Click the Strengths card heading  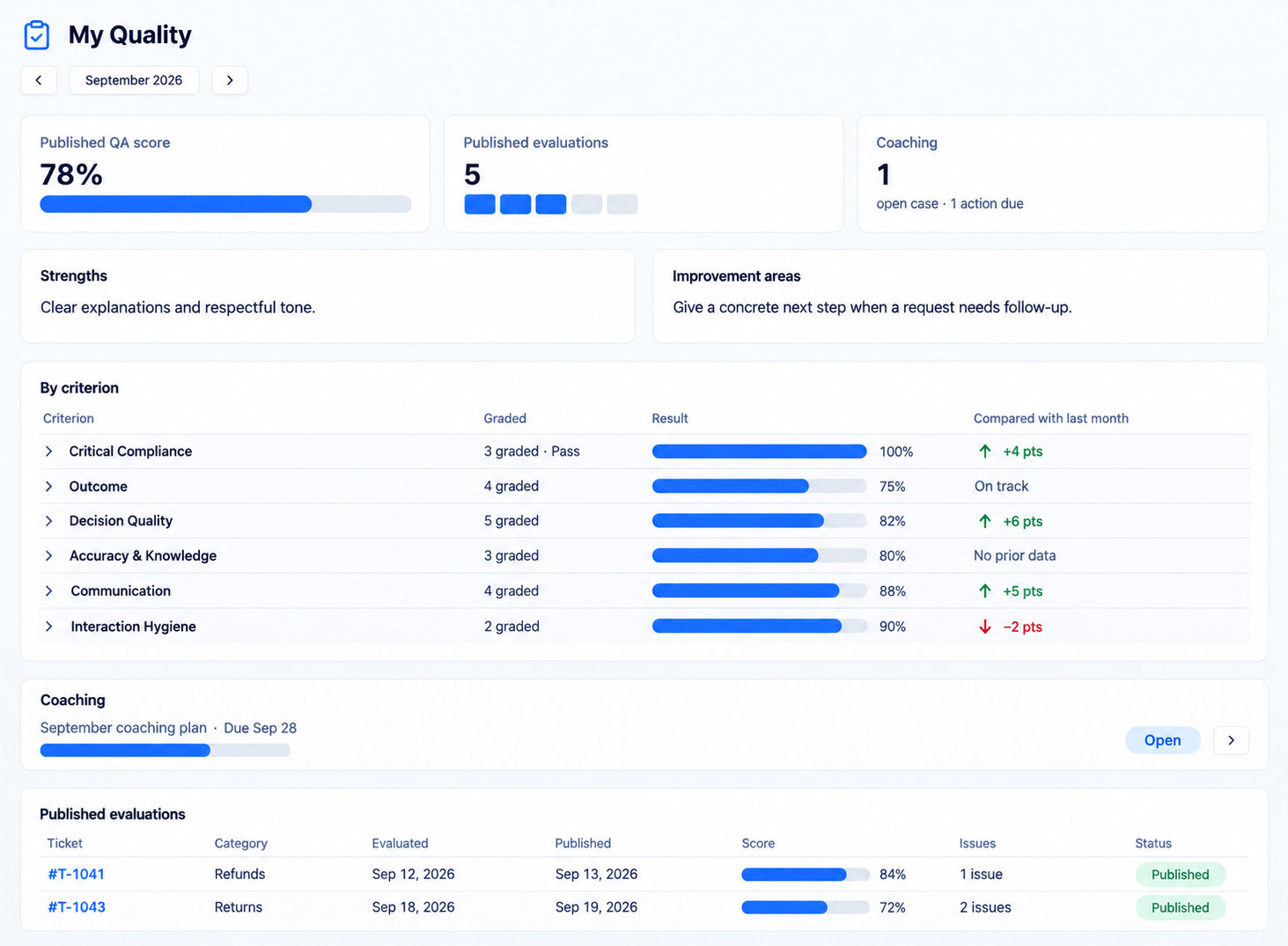[x=74, y=275]
